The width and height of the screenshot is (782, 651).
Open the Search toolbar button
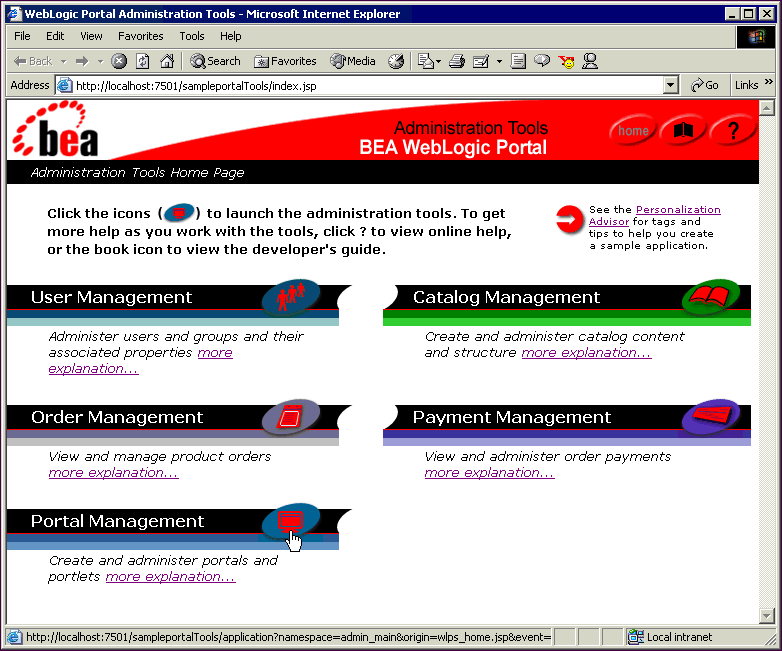click(x=215, y=61)
